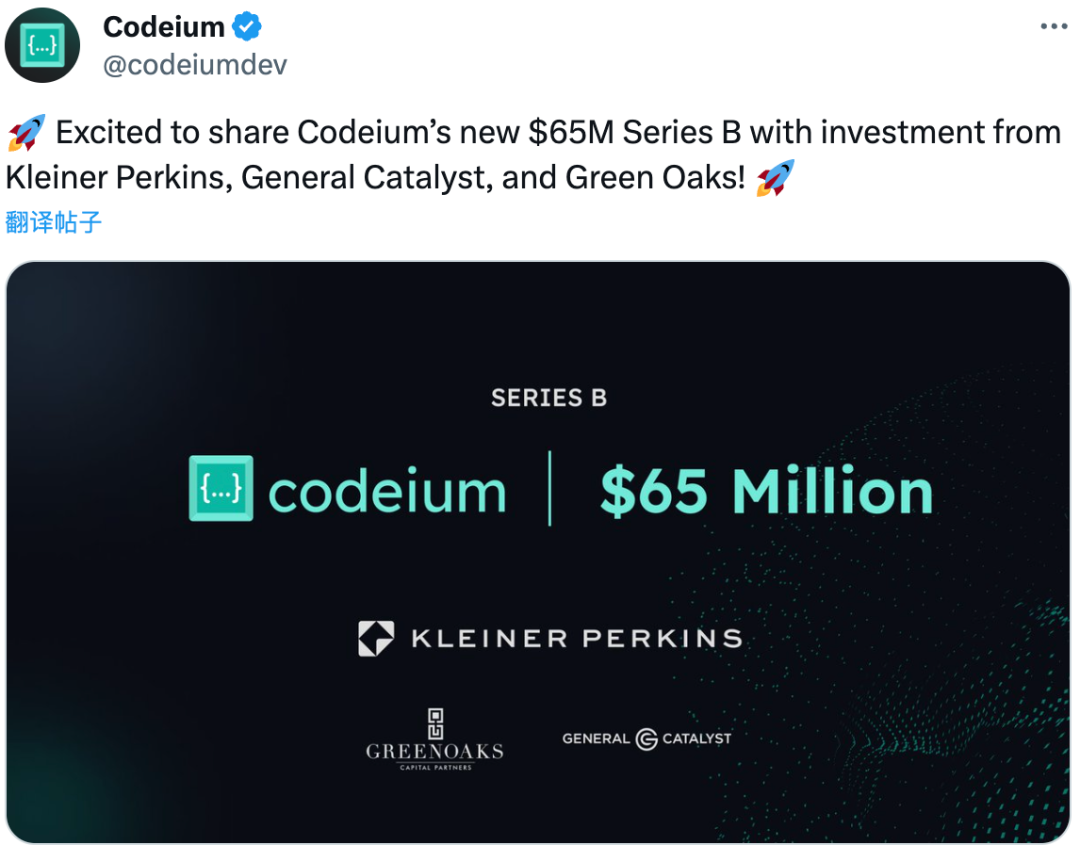1080x861 pixels.
Task: Click the "GREENOAKS" wordmark text
Action: click(434, 751)
